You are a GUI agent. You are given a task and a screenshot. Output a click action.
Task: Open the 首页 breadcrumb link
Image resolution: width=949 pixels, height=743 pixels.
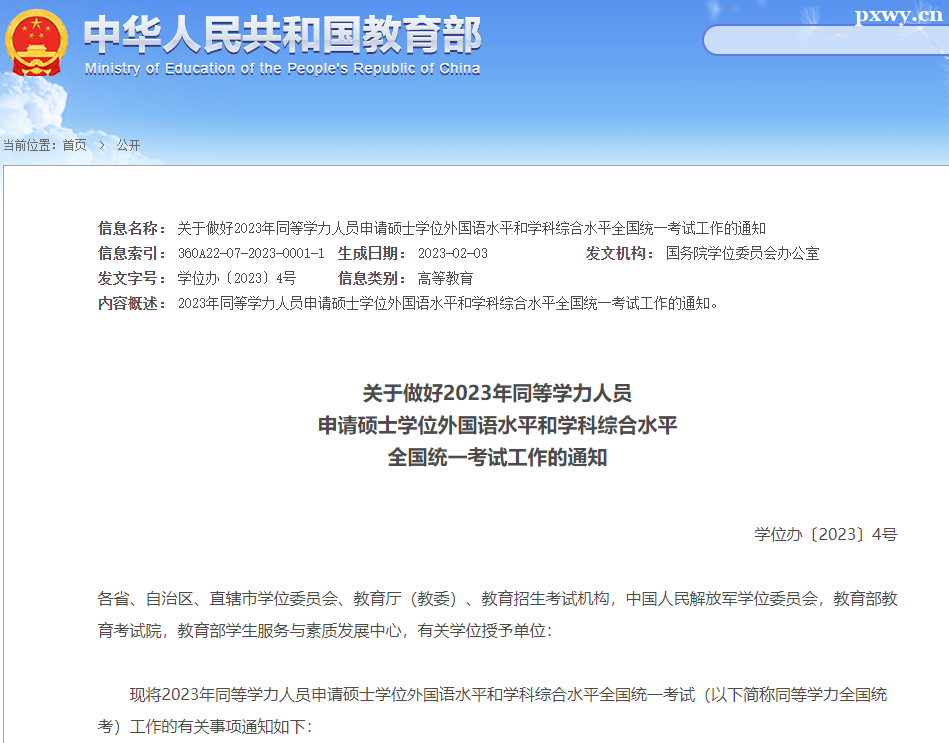(74, 145)
